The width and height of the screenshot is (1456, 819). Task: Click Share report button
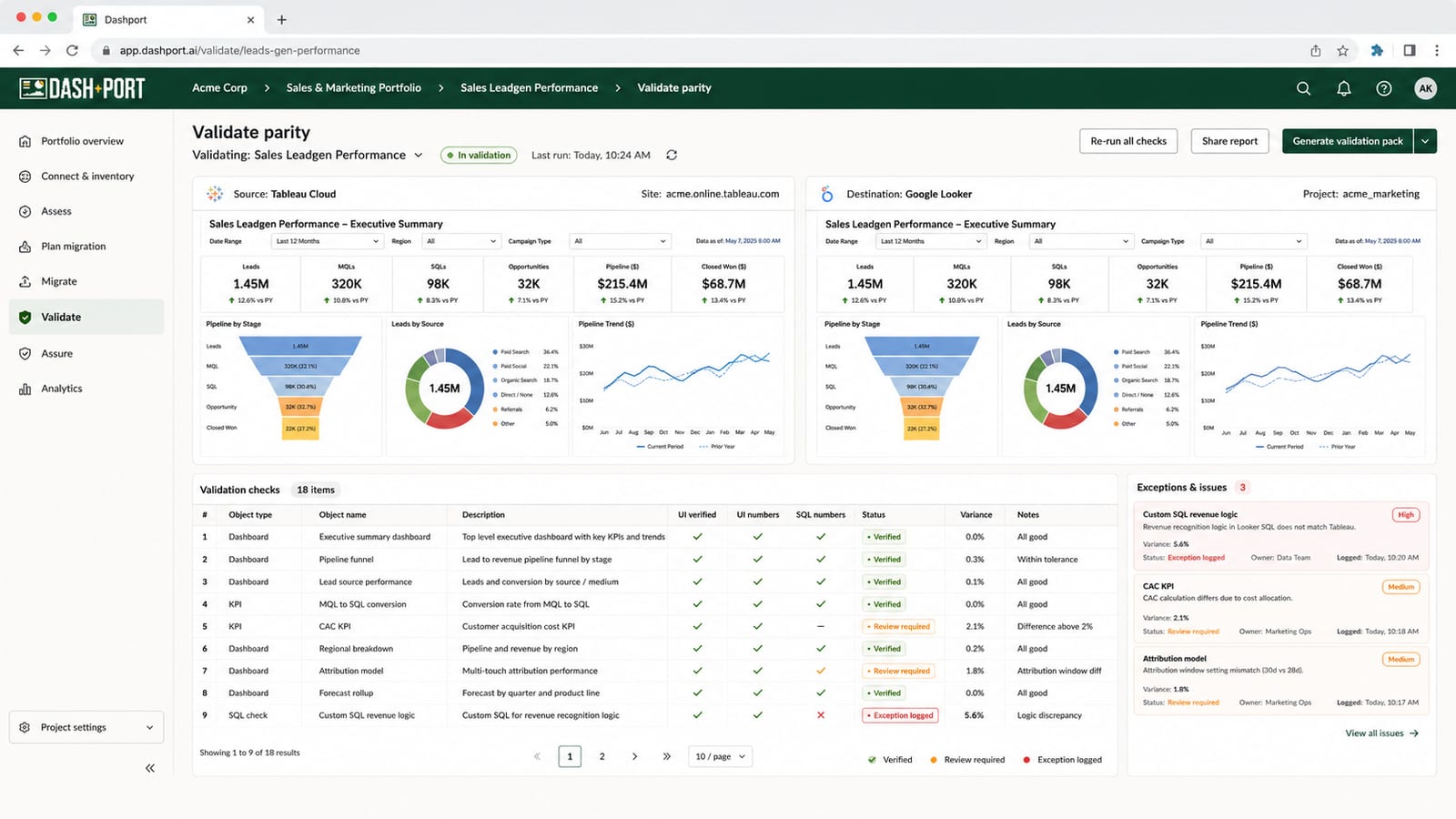[x=1229, y=141]
